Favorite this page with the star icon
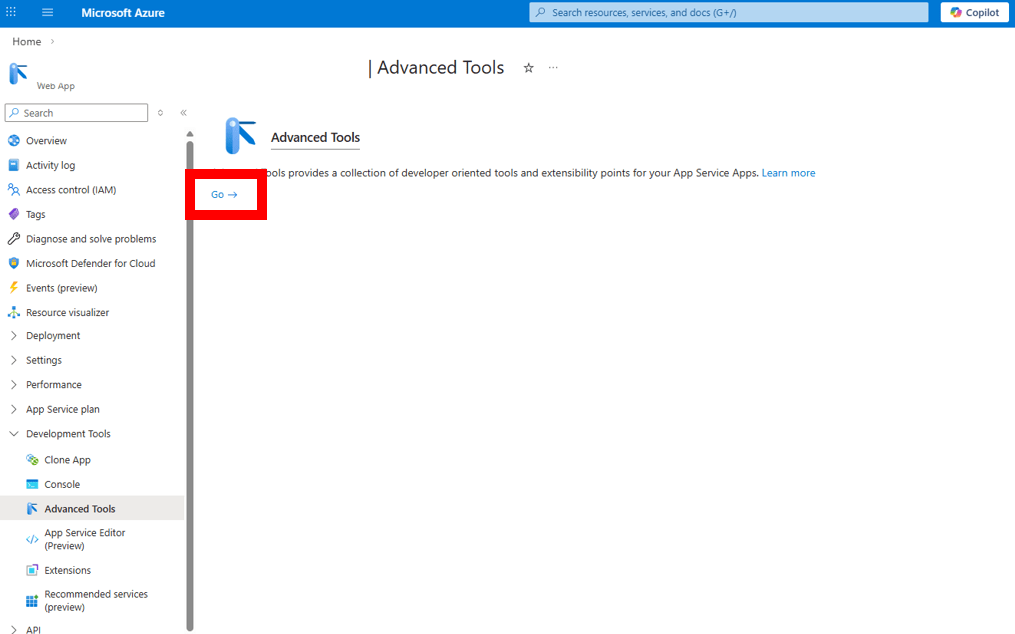The height and width of the screenshot is (634, 1015). pyautogui.click(x=528, y=68)
